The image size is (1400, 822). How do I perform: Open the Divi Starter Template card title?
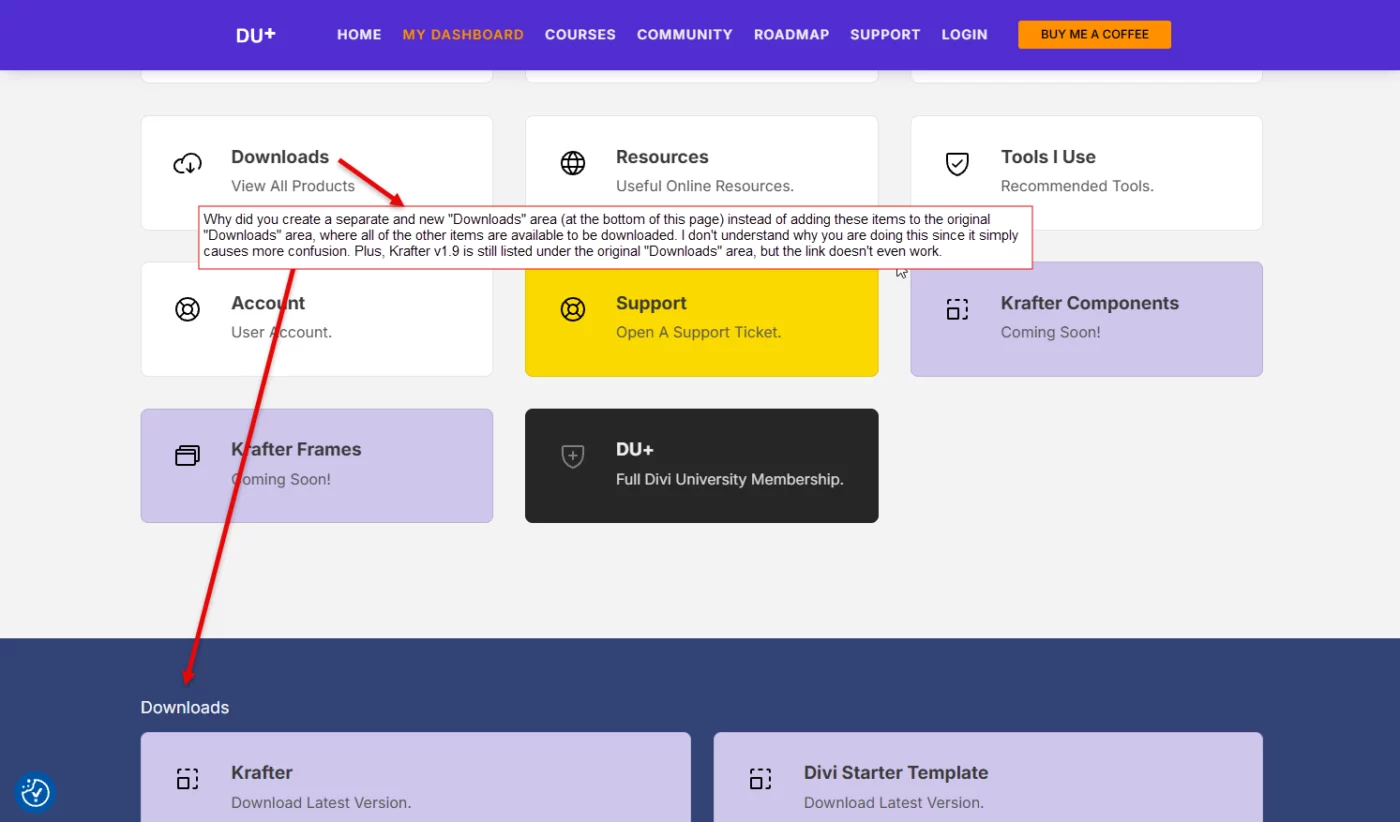click(x=896, y=772)
